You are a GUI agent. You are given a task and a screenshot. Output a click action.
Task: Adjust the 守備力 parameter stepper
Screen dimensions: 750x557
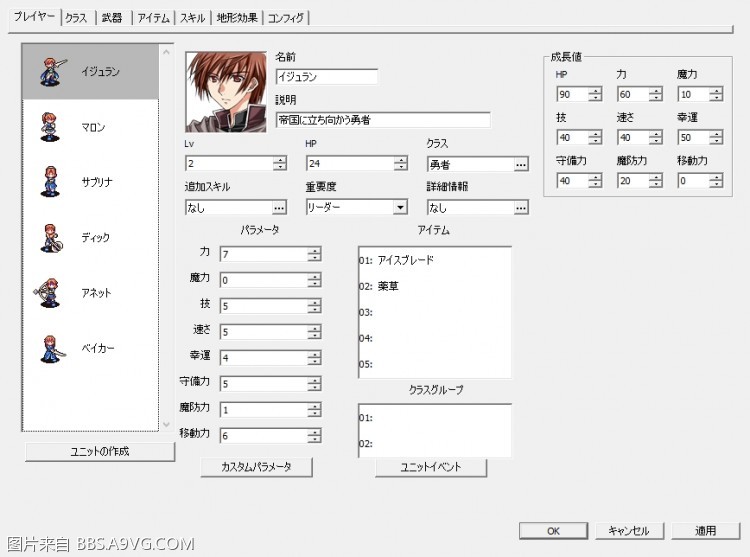coord(314,383)
